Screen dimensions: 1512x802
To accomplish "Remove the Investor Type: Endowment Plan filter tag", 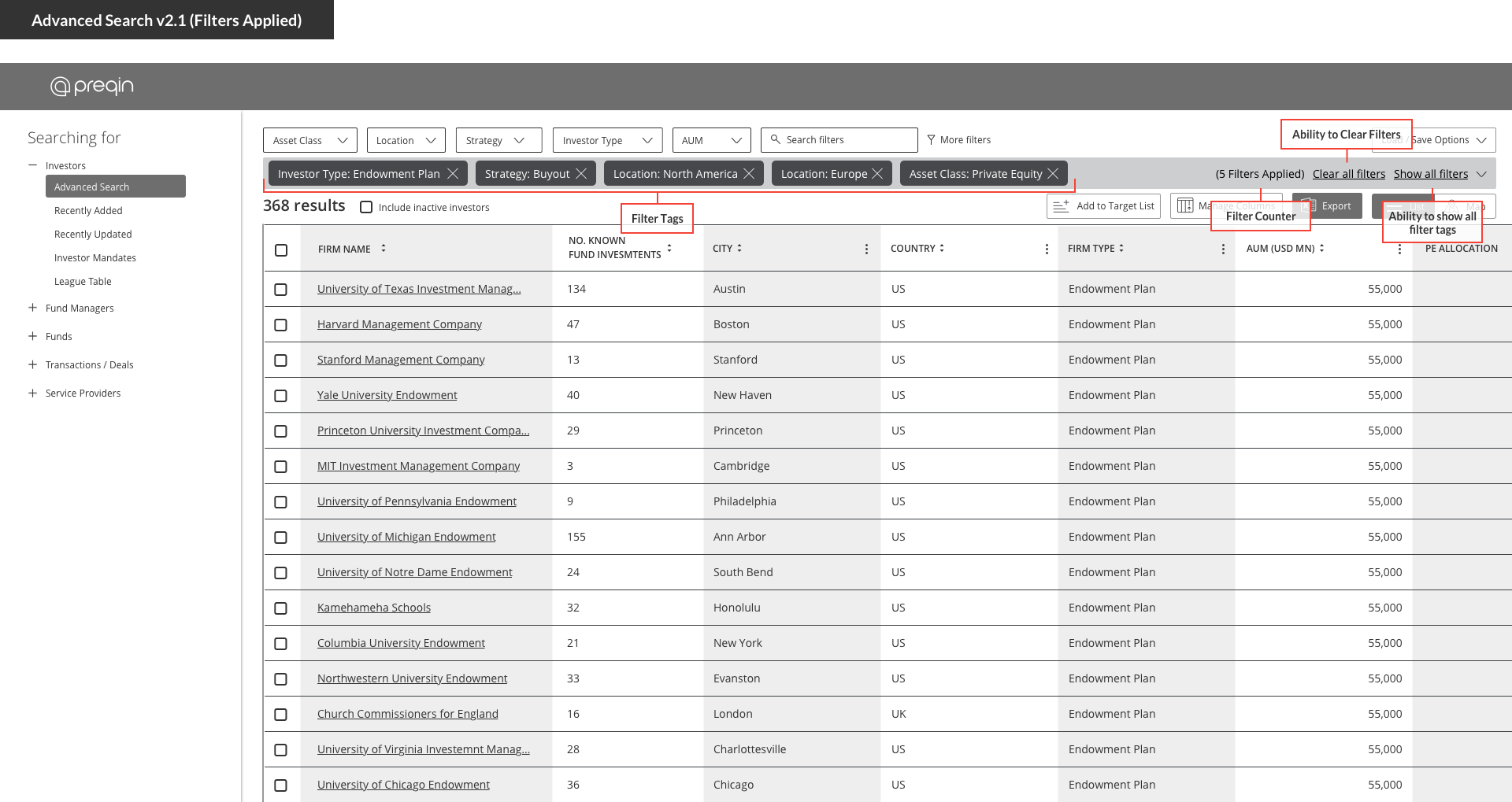I will [x=453, y=174].
